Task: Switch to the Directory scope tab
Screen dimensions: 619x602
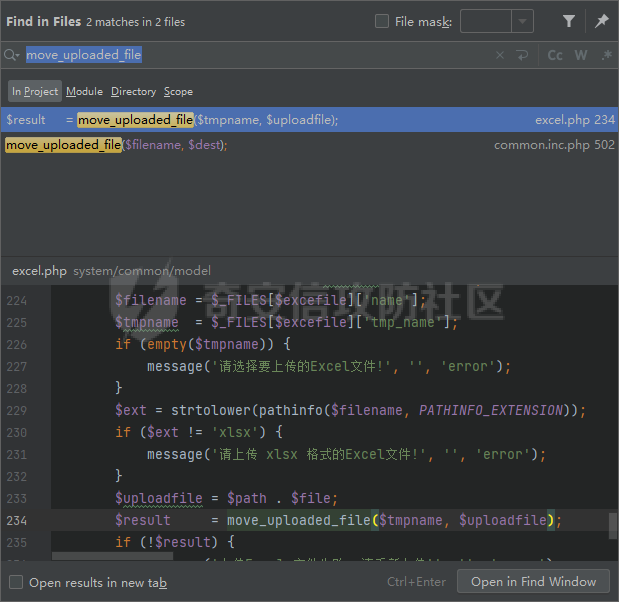Action: pyautogui.click(x=133, y=92)
